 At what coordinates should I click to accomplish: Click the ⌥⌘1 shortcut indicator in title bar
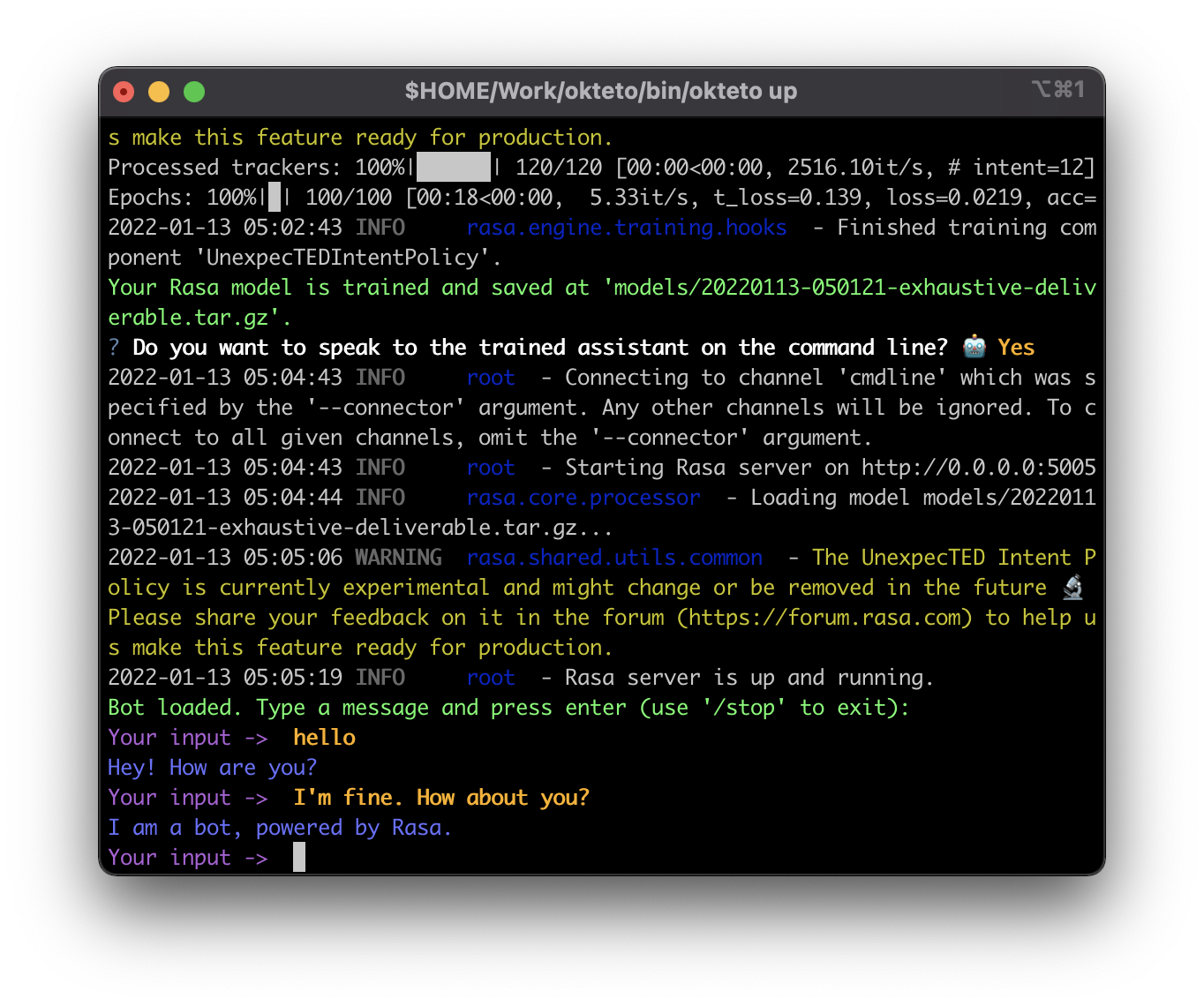click(x=1057, y=89)
